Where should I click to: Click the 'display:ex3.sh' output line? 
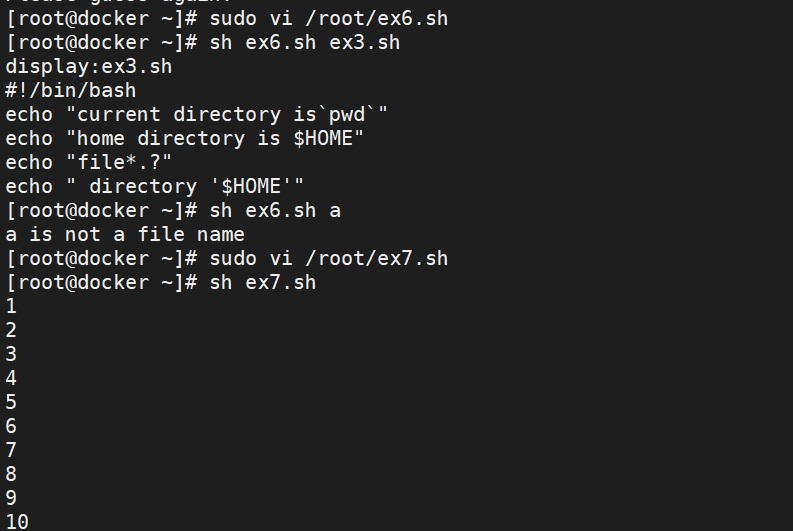pyautogui.click(x=89, y=66)
